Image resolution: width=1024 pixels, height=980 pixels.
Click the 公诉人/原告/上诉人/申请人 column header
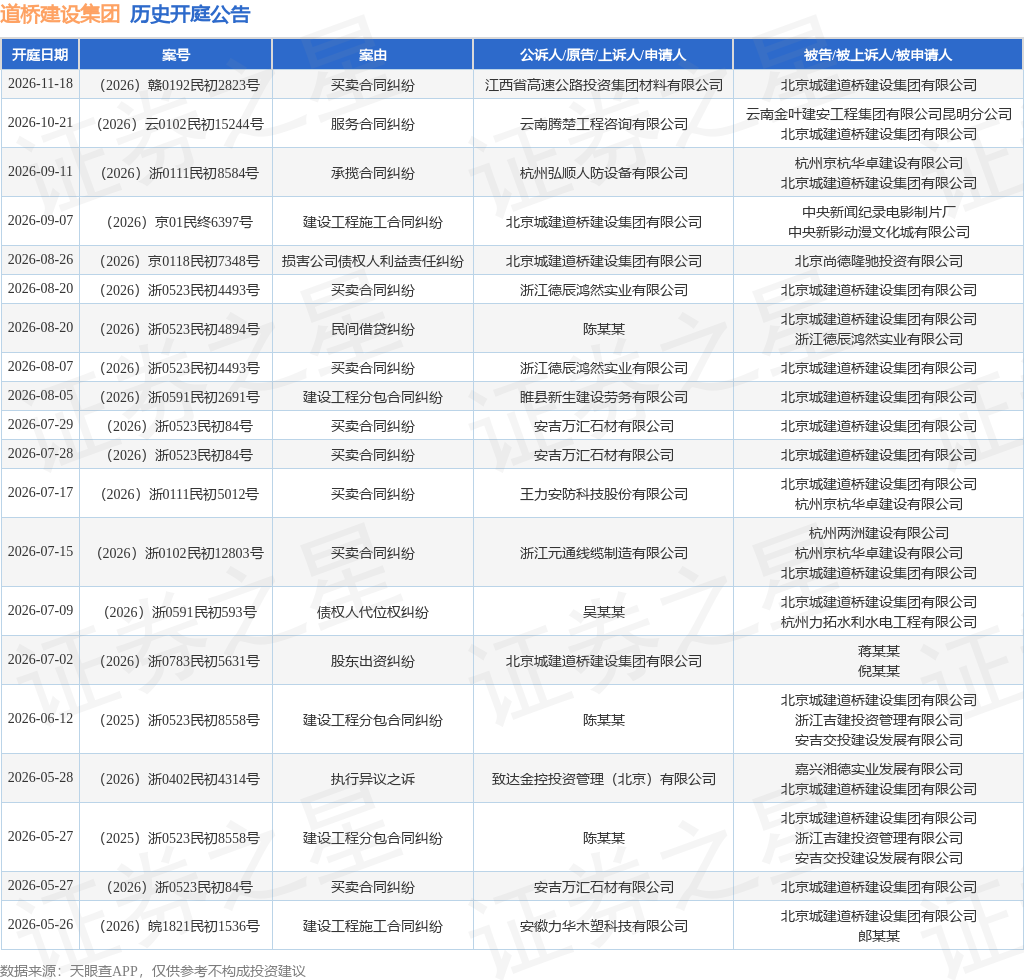point(603,55)
